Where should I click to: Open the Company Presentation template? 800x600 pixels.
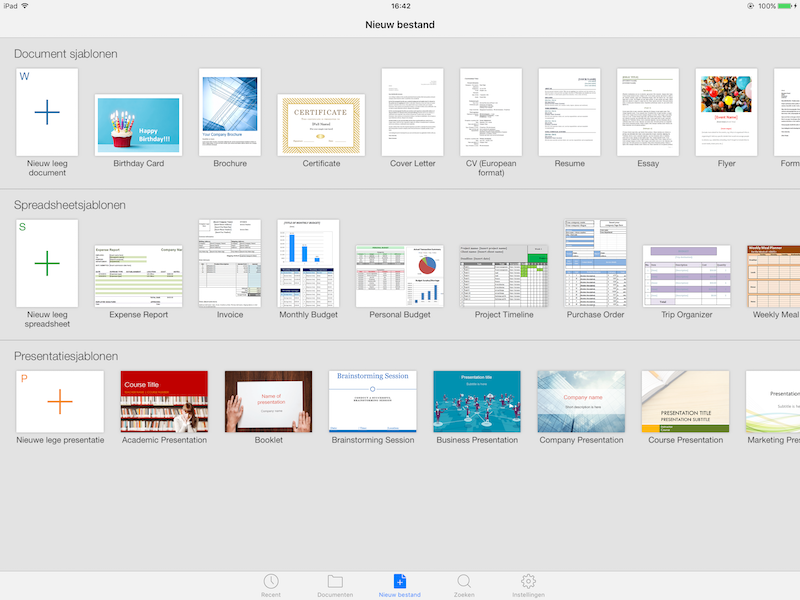pos(581,401)
